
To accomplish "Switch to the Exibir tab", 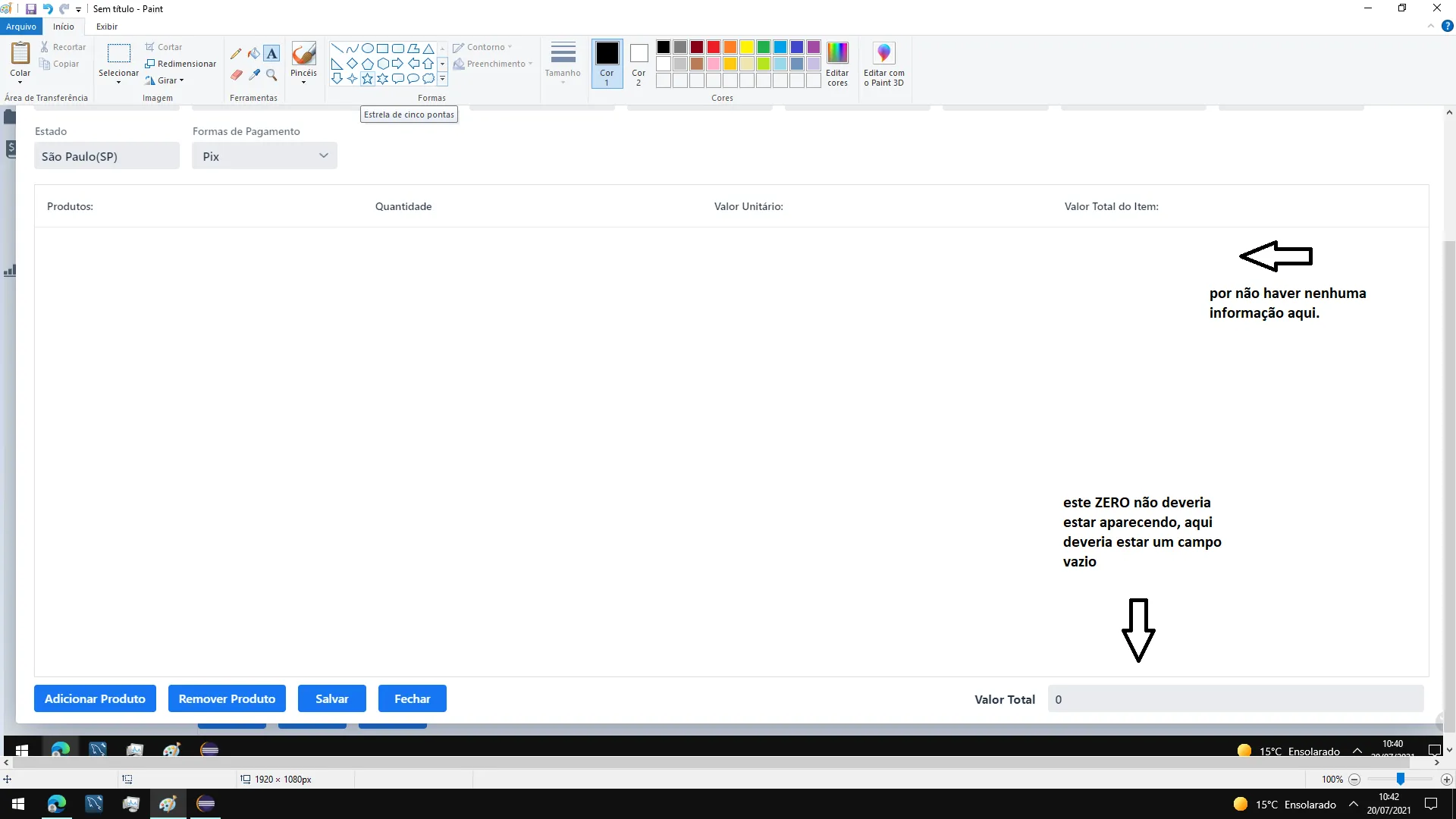I will point(106,27).
